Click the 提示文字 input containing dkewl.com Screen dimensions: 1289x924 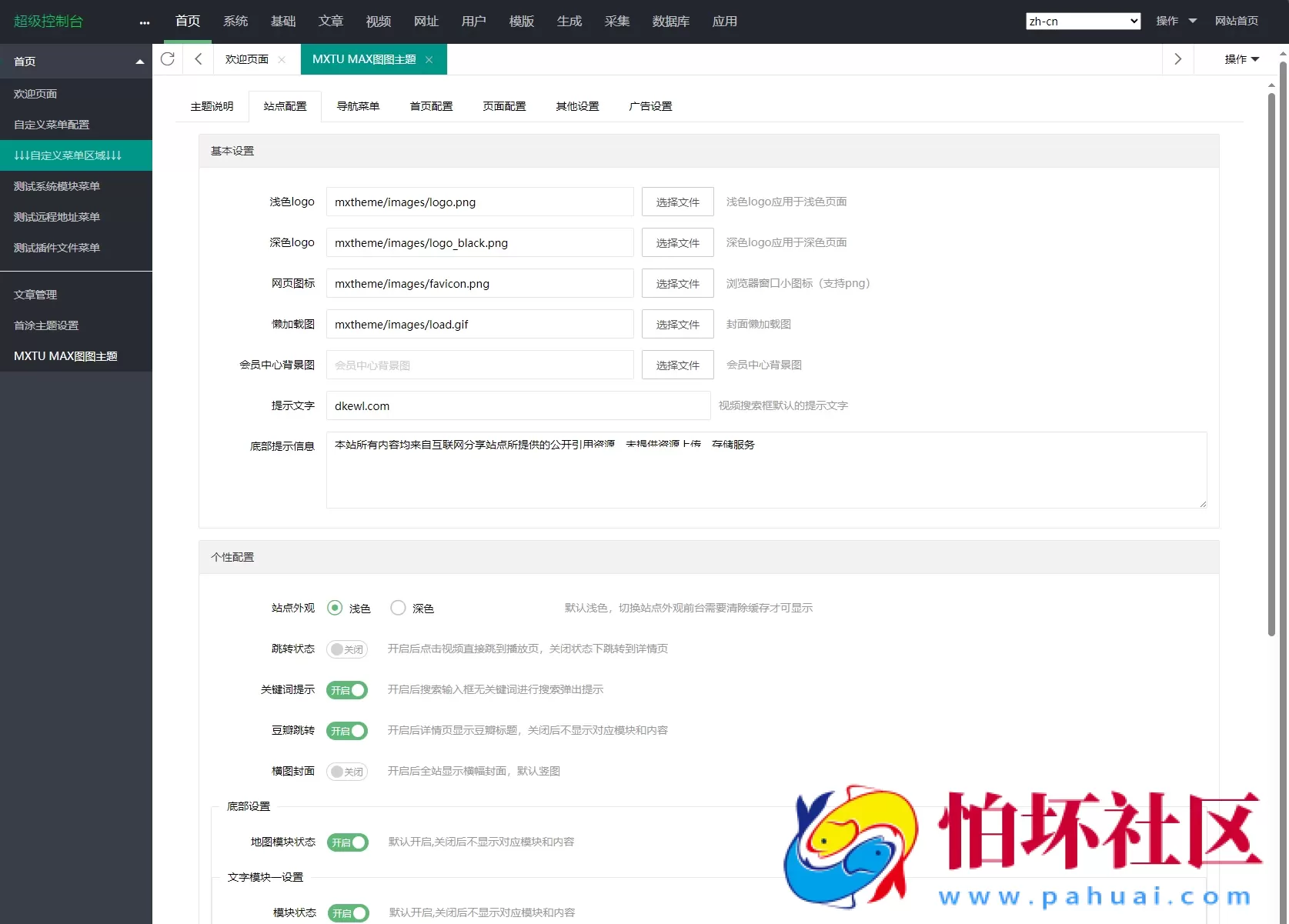pyautogui.click(x=518, y=405)
